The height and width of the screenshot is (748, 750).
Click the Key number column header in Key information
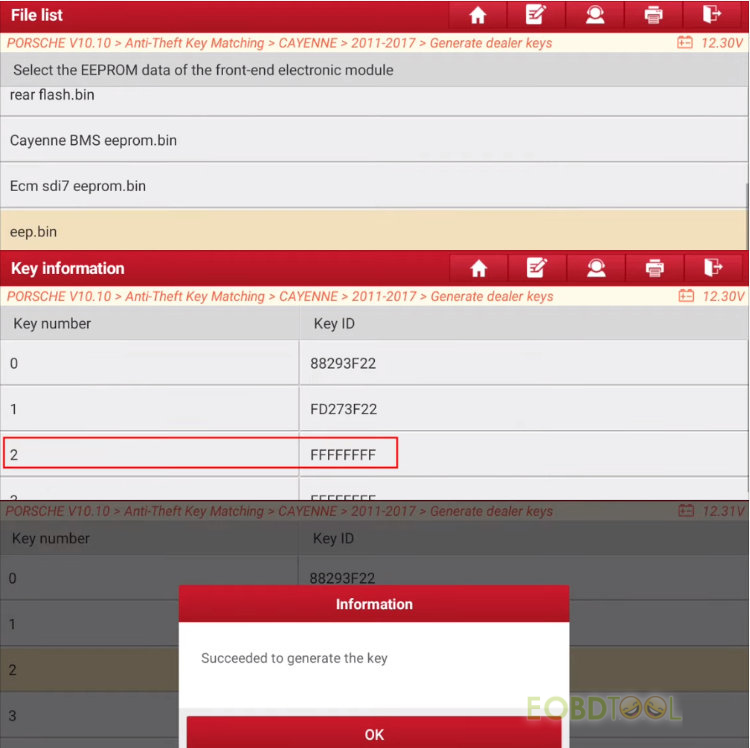tap(149, 323)
